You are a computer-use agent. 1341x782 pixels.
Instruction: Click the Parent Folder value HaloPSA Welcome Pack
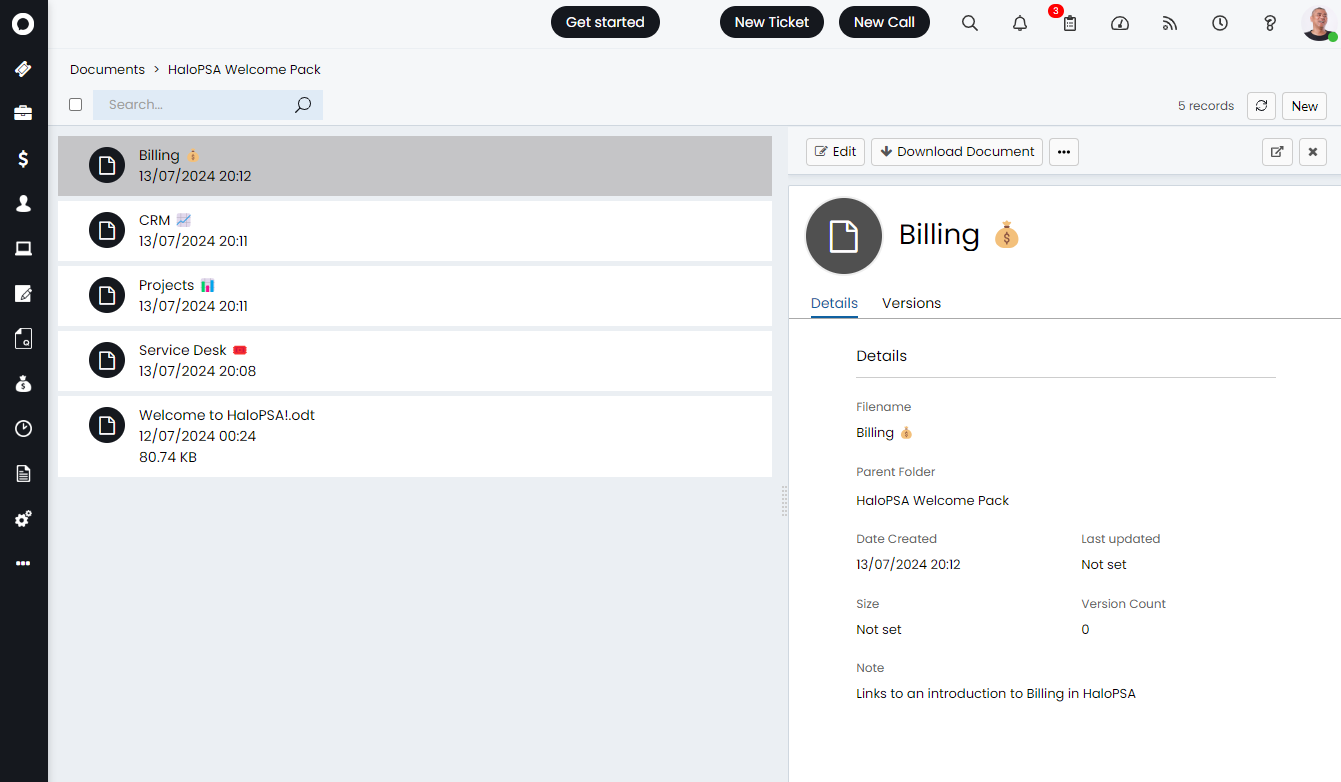point(933,500)
